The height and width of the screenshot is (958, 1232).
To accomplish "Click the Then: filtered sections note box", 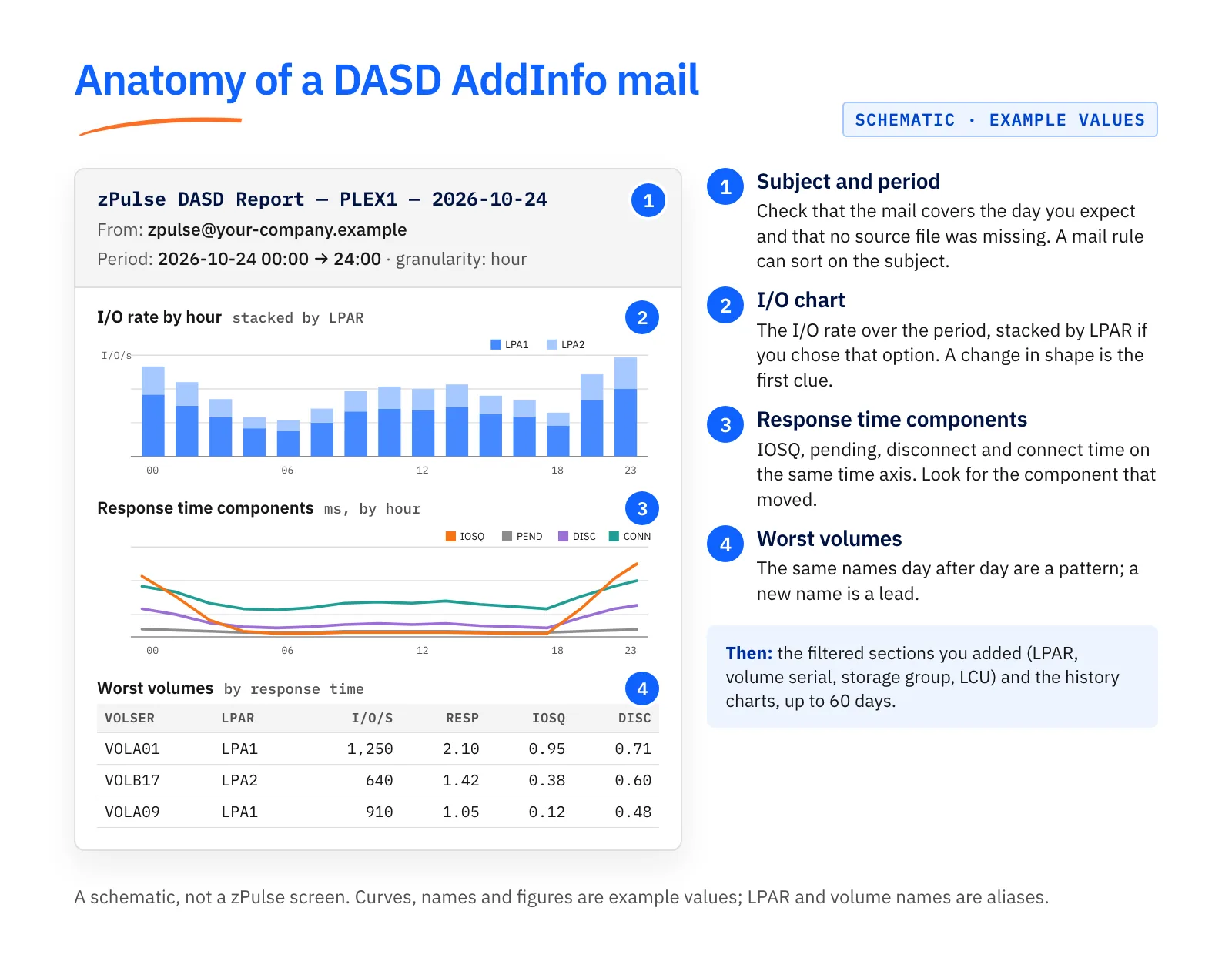I will [x=932, y=676].
